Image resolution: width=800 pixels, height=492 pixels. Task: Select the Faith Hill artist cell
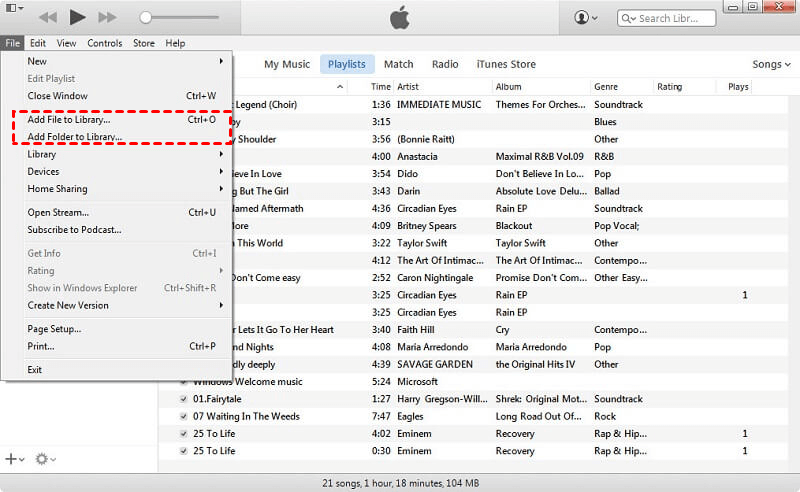[x=416, y=330]
